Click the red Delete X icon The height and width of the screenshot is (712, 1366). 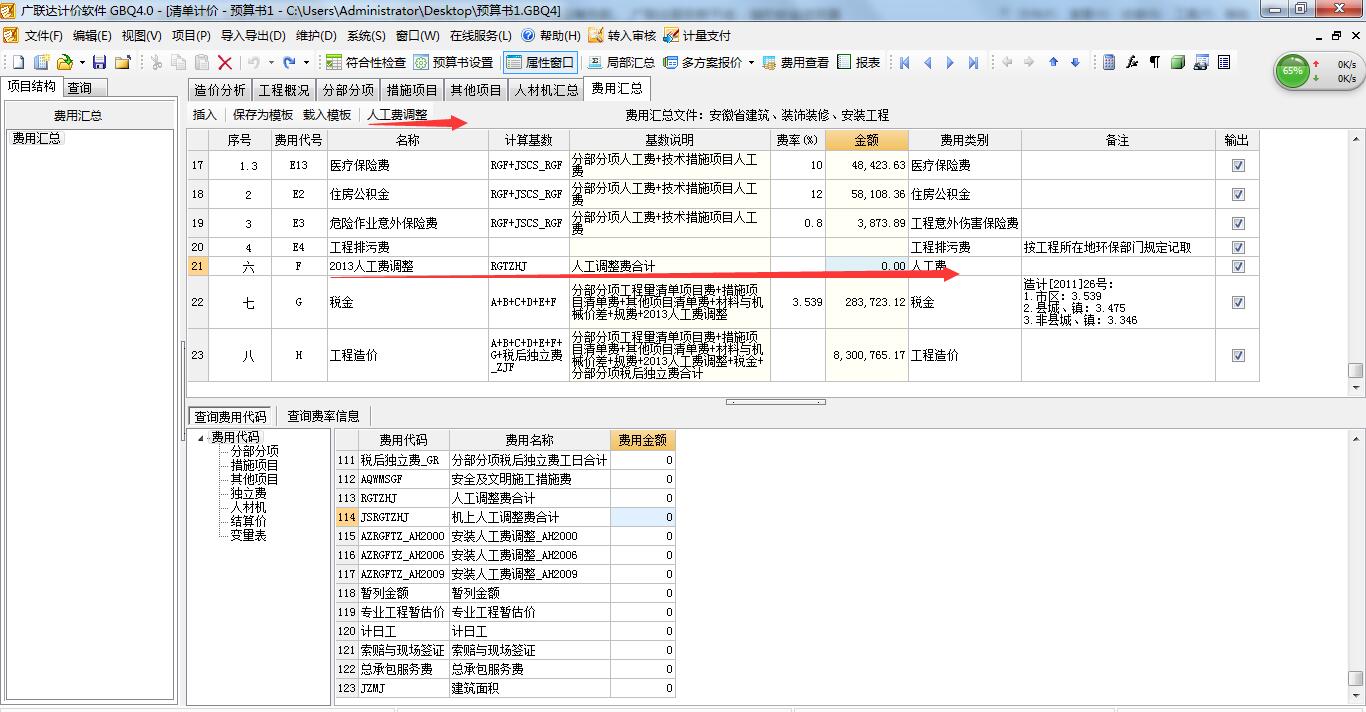point(225,62)
